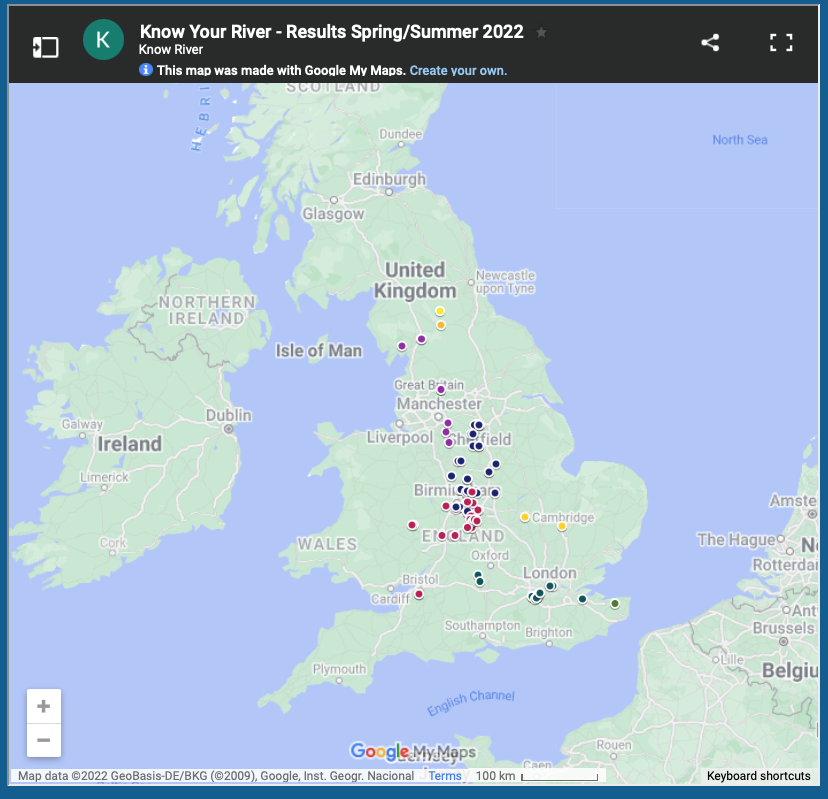The width and height of the screenshot is (828, 799).
Task: Zoom in with the plus button
Action: click(44, 706)
